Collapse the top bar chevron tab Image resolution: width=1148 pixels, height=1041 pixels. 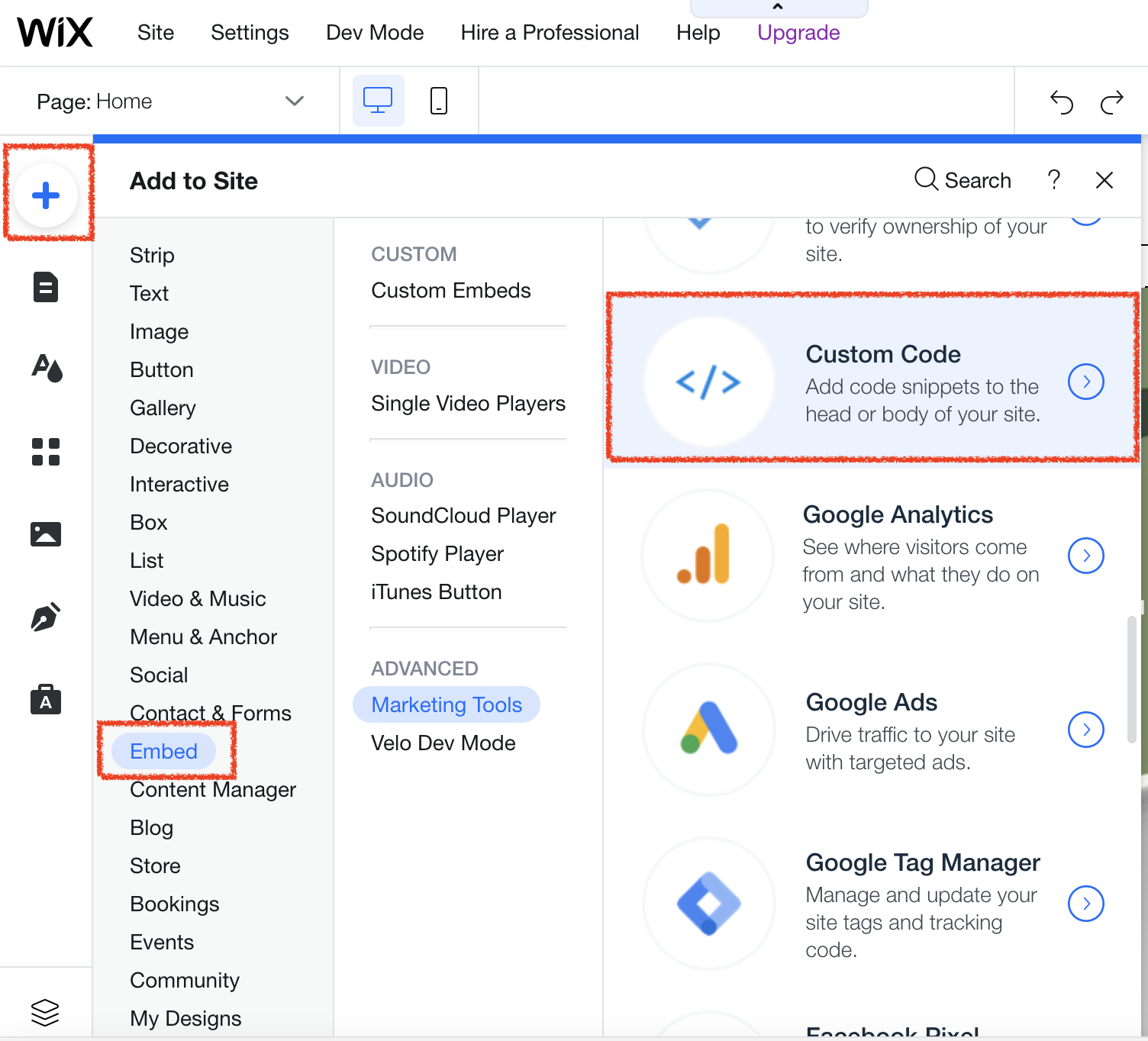point(779,8)
